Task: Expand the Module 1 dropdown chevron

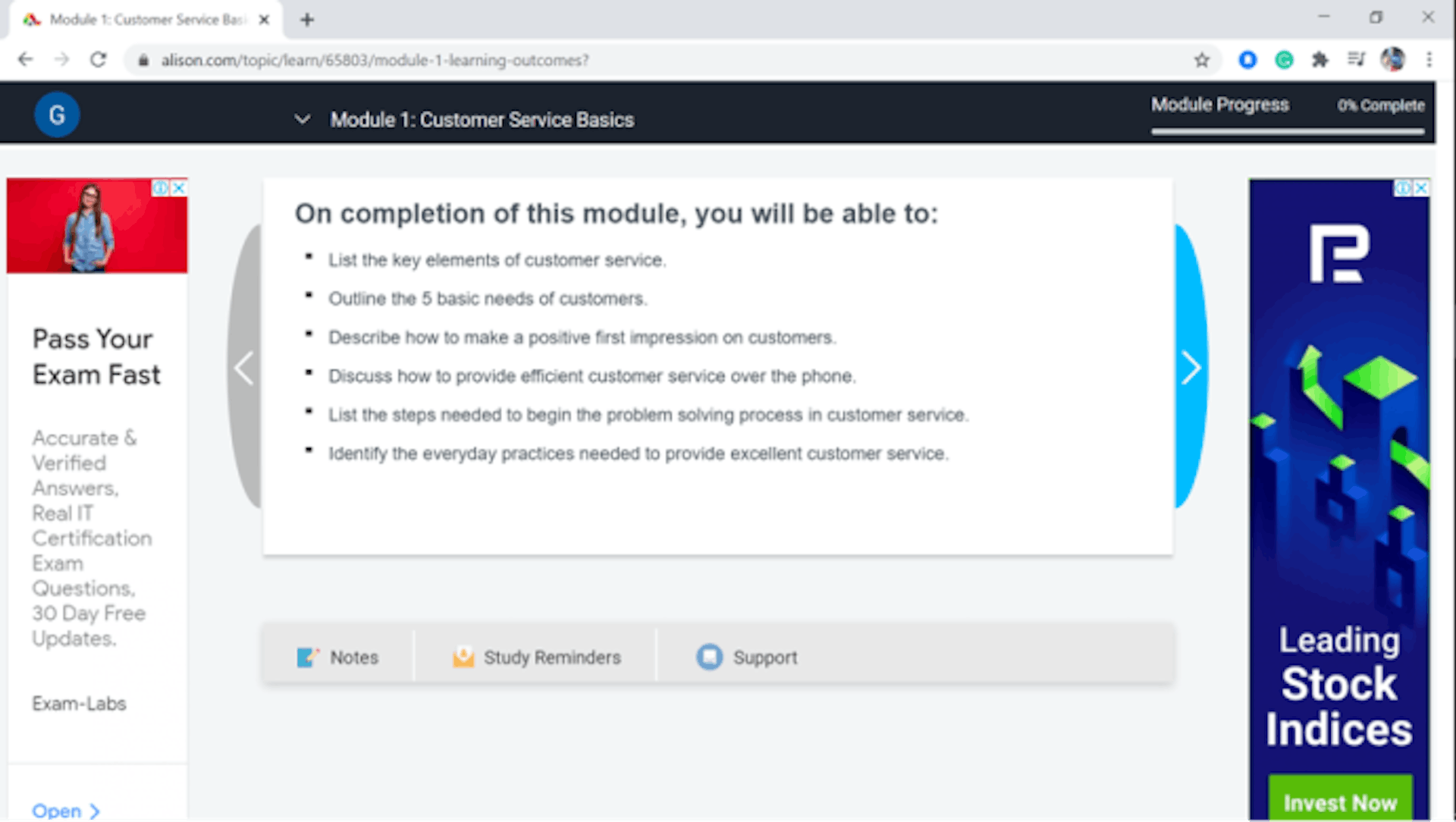Action: click(302, 120)
